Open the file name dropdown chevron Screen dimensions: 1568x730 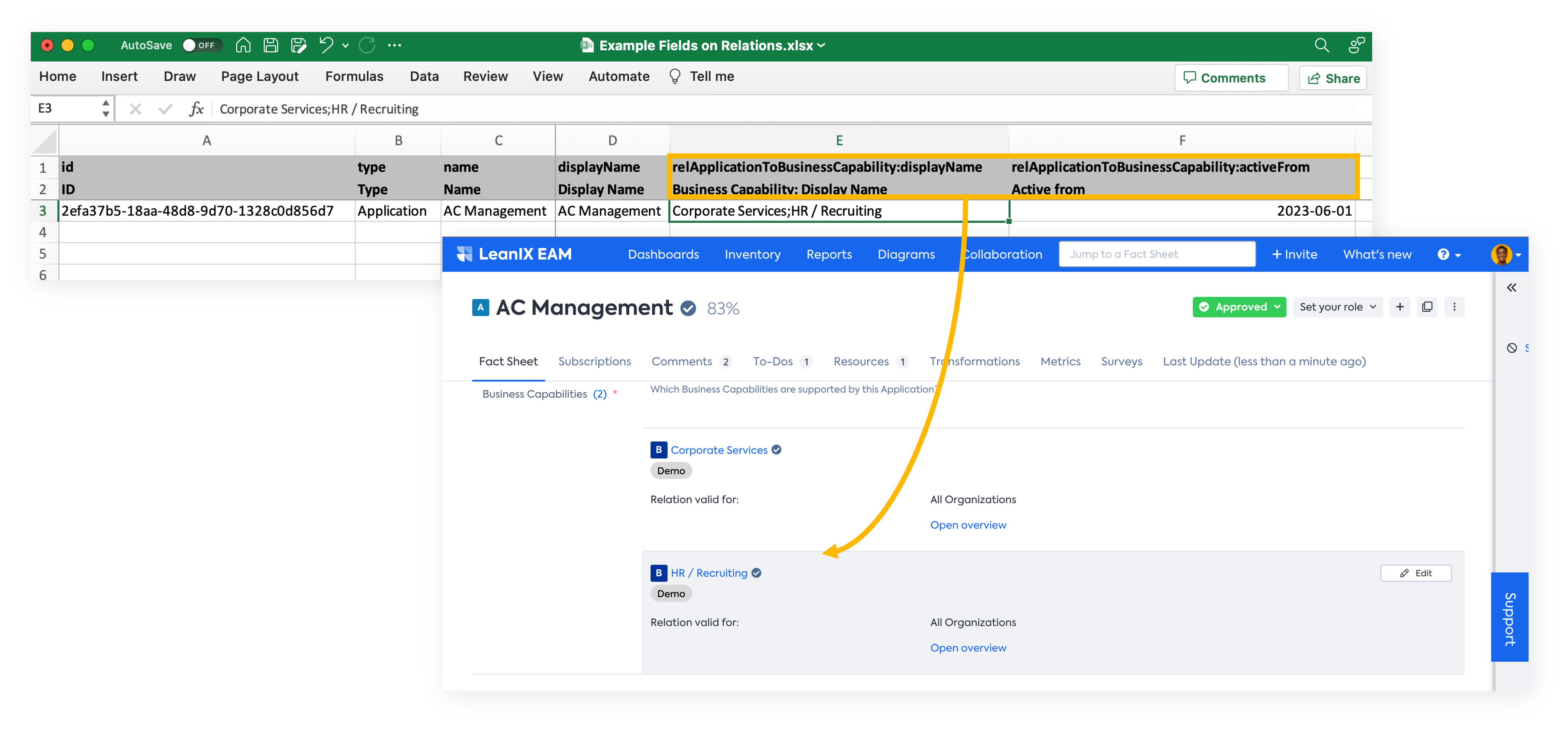point(821,46)
